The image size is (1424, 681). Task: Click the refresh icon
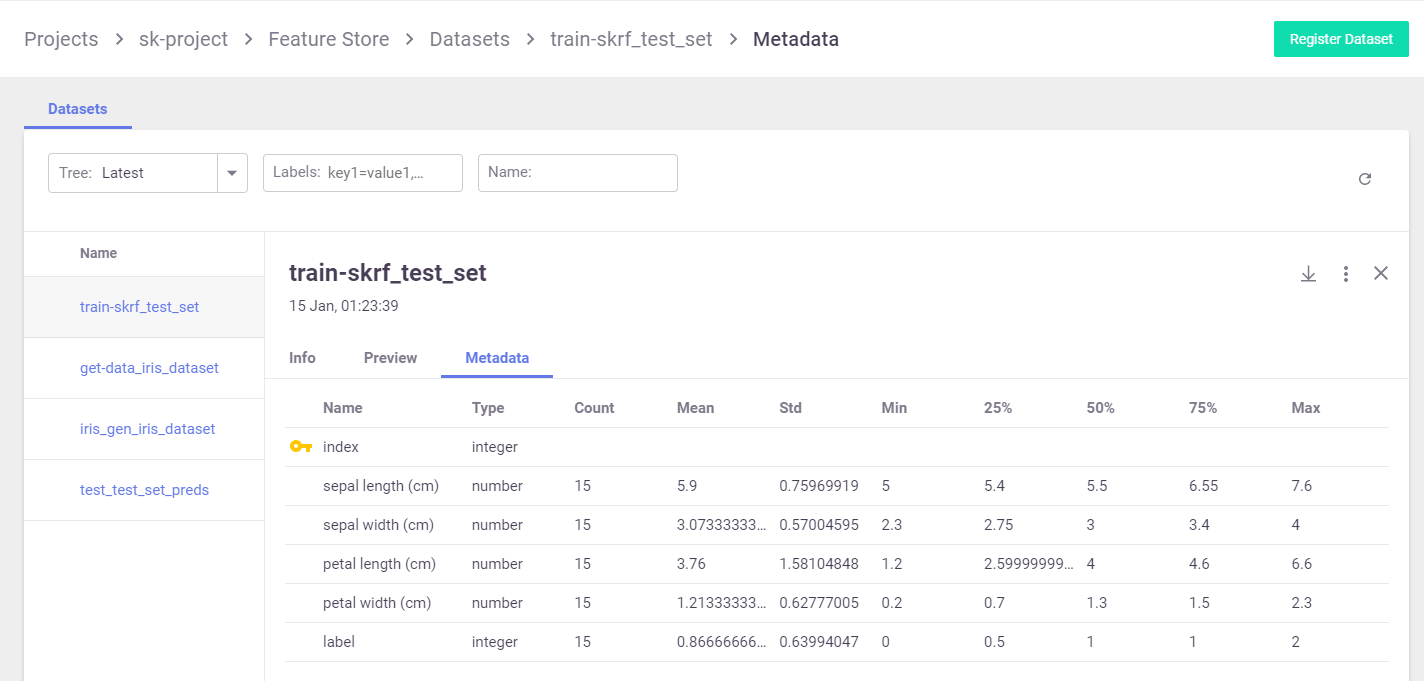pos(1365,179)
